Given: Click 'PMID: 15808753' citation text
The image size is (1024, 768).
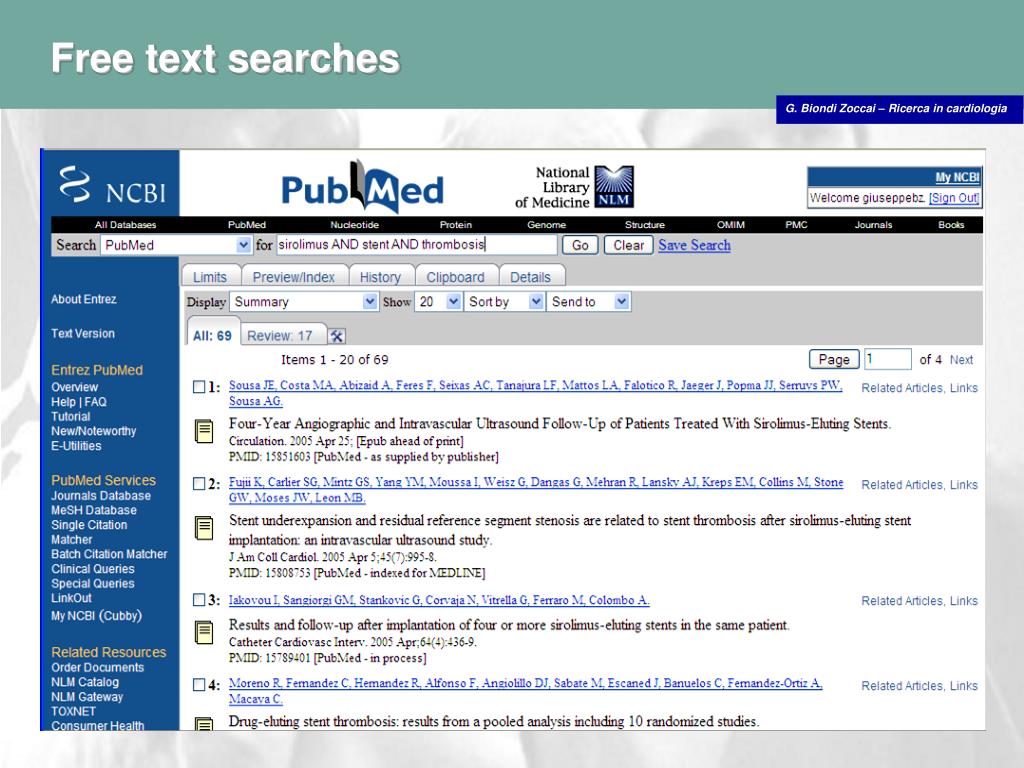Looking at the screenshot, I should click(x=270, y=573).
